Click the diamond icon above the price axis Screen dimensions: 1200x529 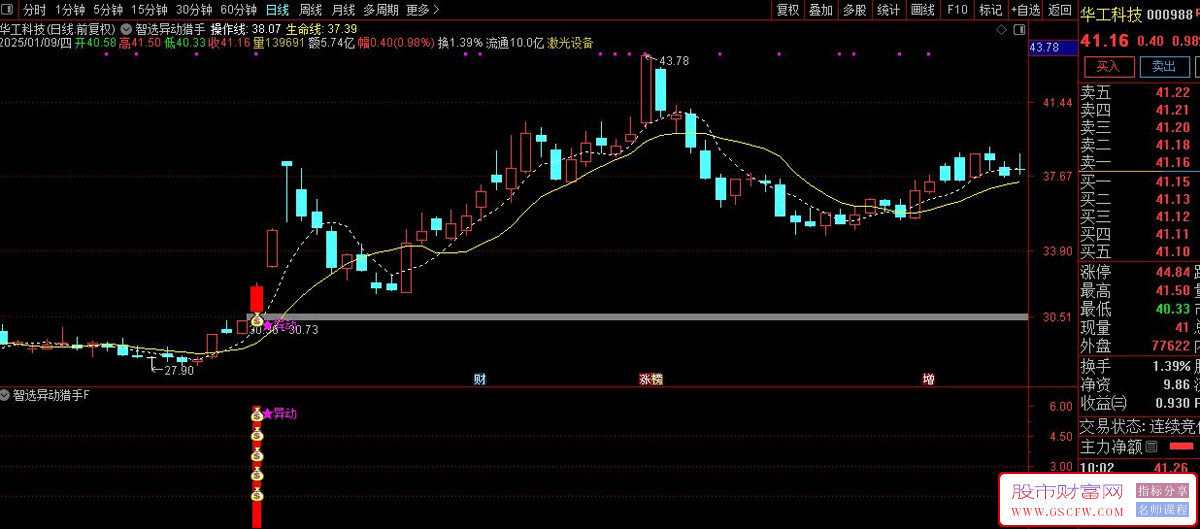(1003, 29)
